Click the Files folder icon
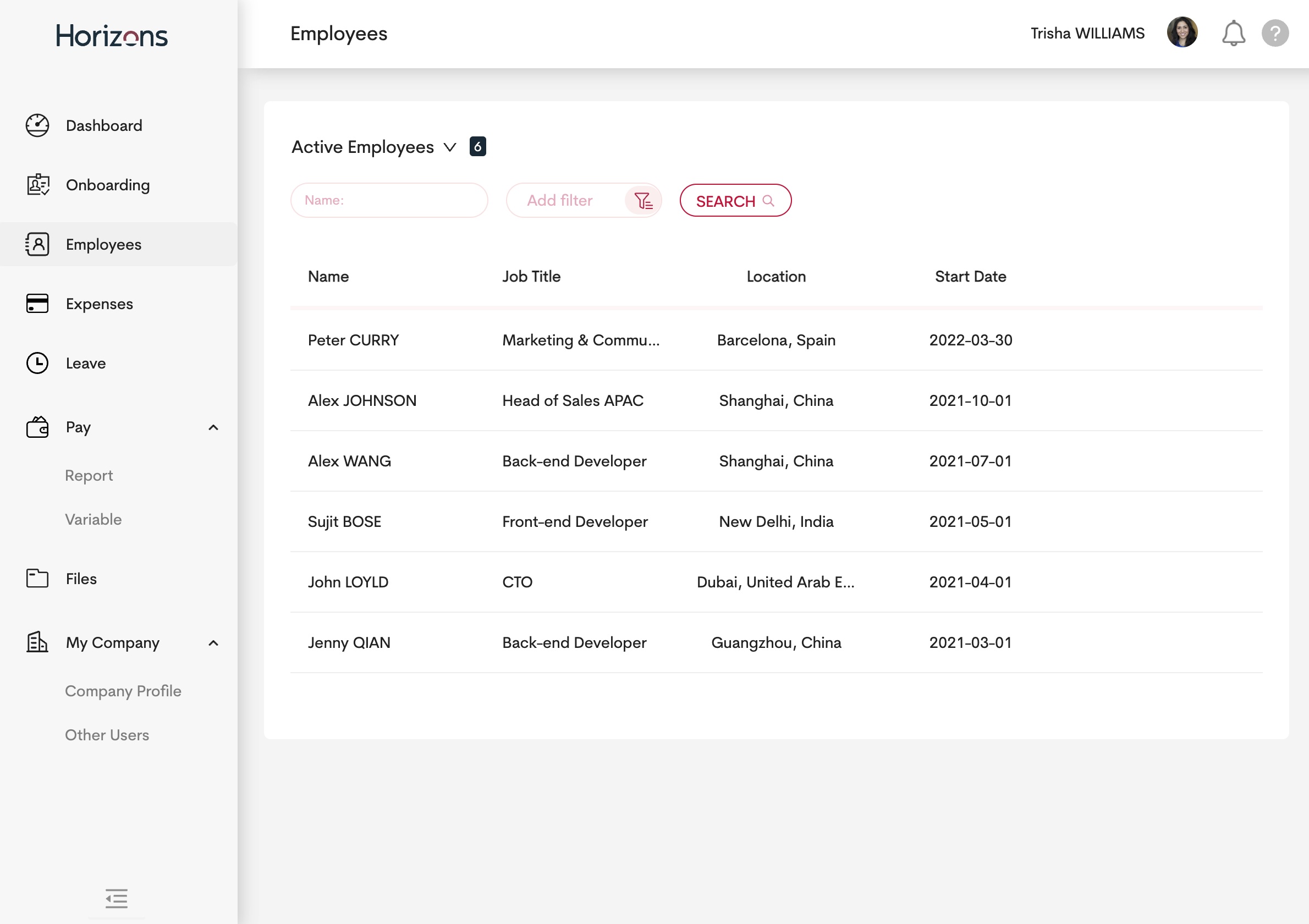 [37, 578]
